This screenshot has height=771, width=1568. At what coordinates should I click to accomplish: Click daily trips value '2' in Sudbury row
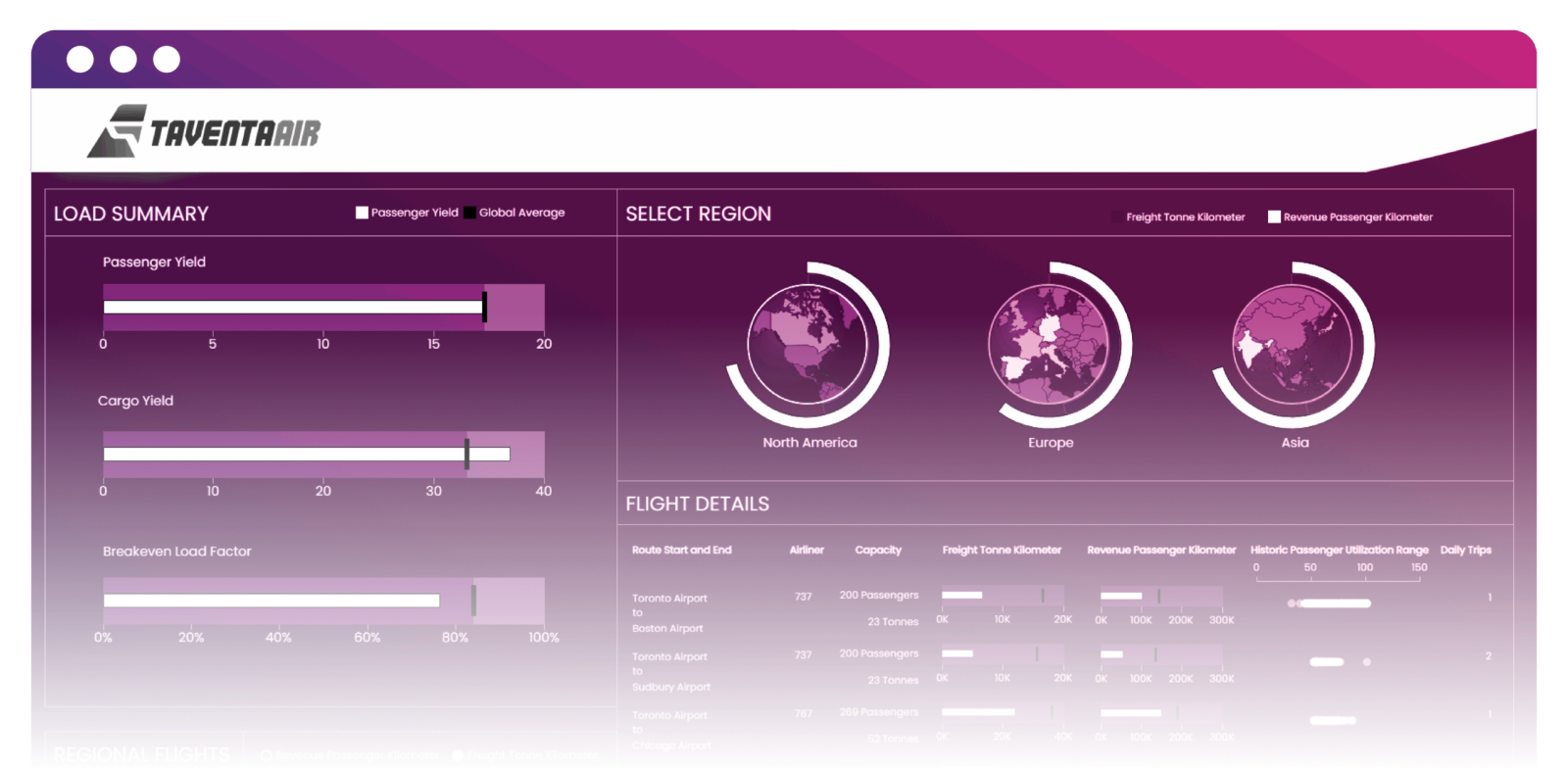click(x=1489, y=655)
